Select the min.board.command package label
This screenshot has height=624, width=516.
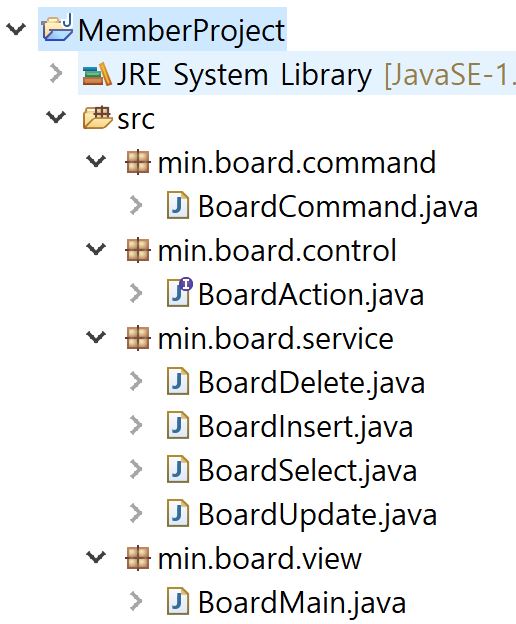pyautogui.click(x=297, y=163)
